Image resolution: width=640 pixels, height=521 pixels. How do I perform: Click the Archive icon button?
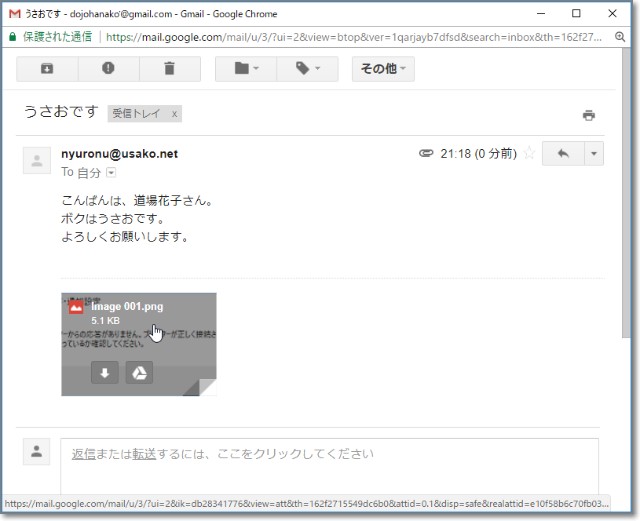click(47, 69)
